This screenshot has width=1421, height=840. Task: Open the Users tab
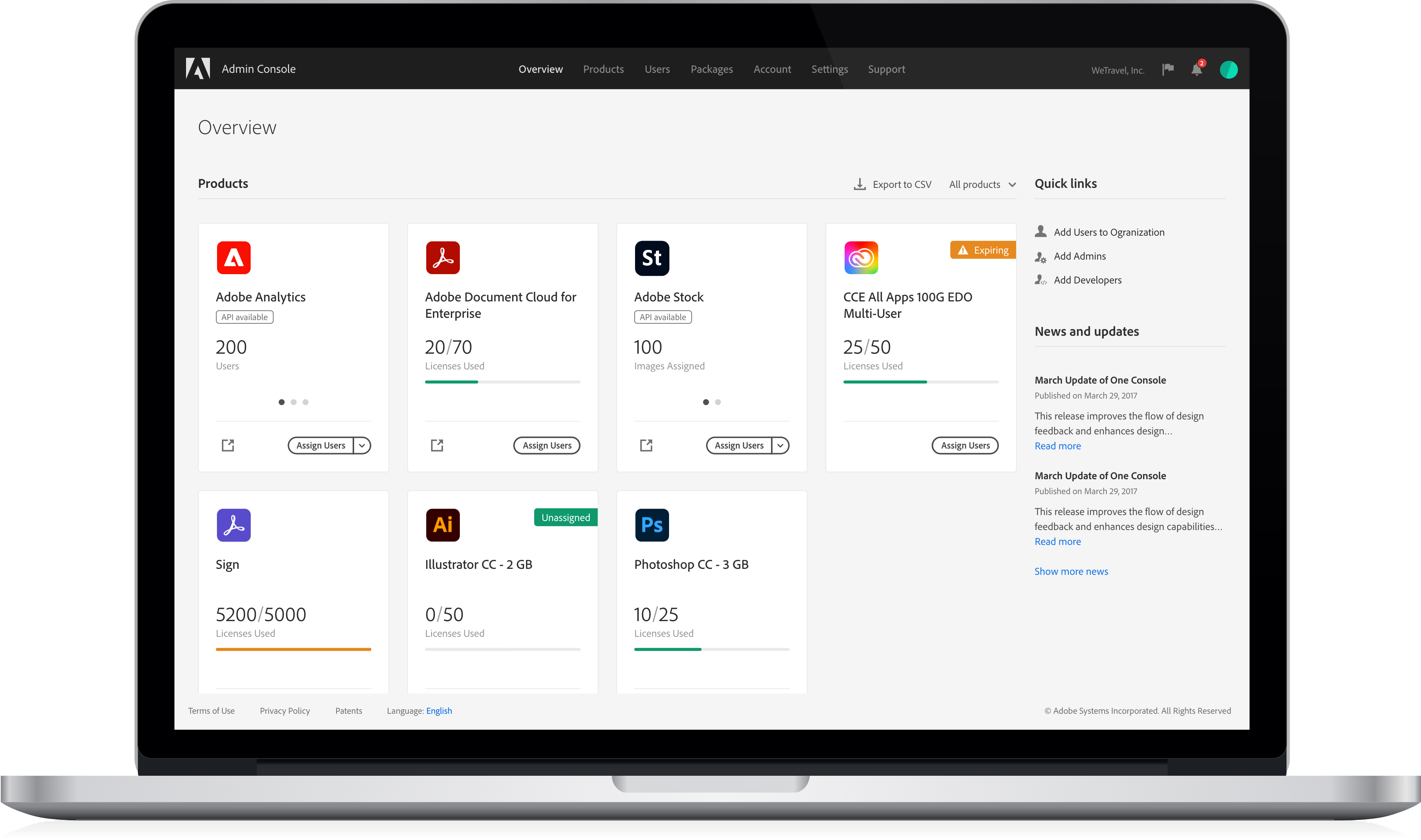point(657,69)
